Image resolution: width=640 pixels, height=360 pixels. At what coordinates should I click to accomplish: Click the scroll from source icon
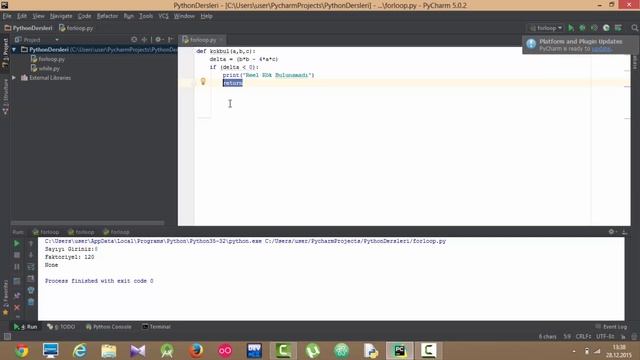pos(134,40)
